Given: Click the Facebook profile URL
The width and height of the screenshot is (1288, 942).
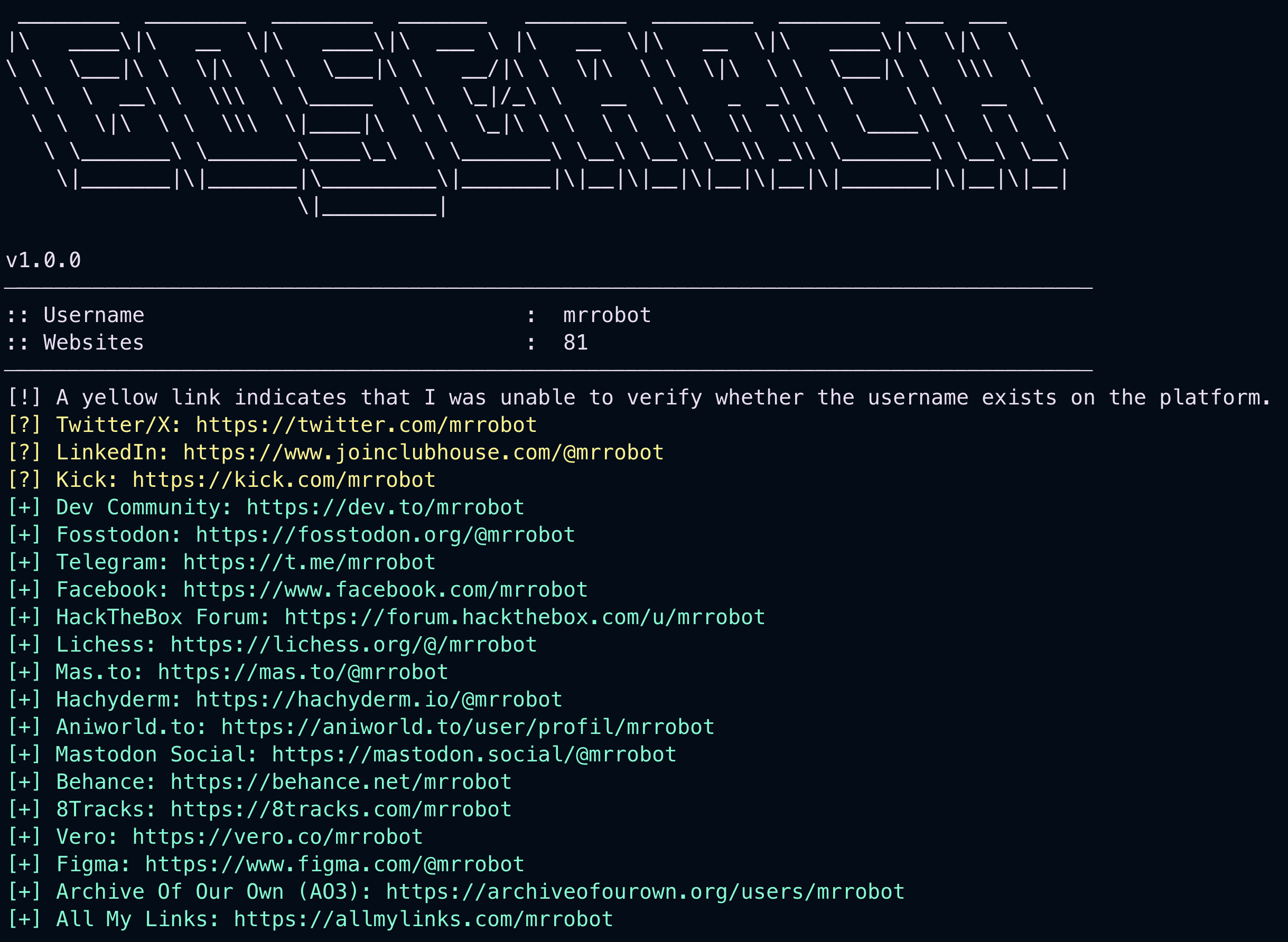Looking at the screenshot, I should pos(385,589).
